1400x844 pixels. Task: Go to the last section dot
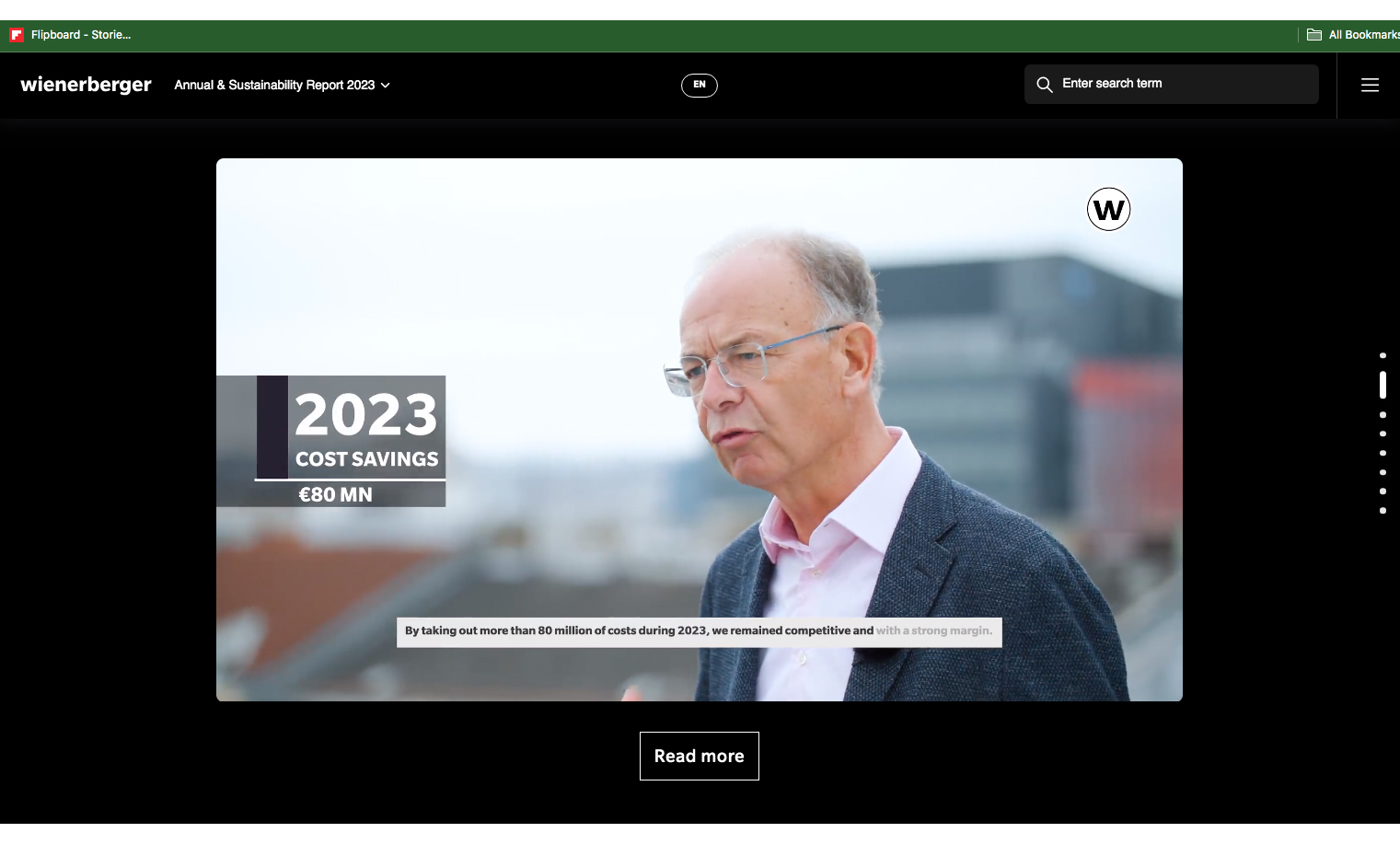pos(1383,510)
